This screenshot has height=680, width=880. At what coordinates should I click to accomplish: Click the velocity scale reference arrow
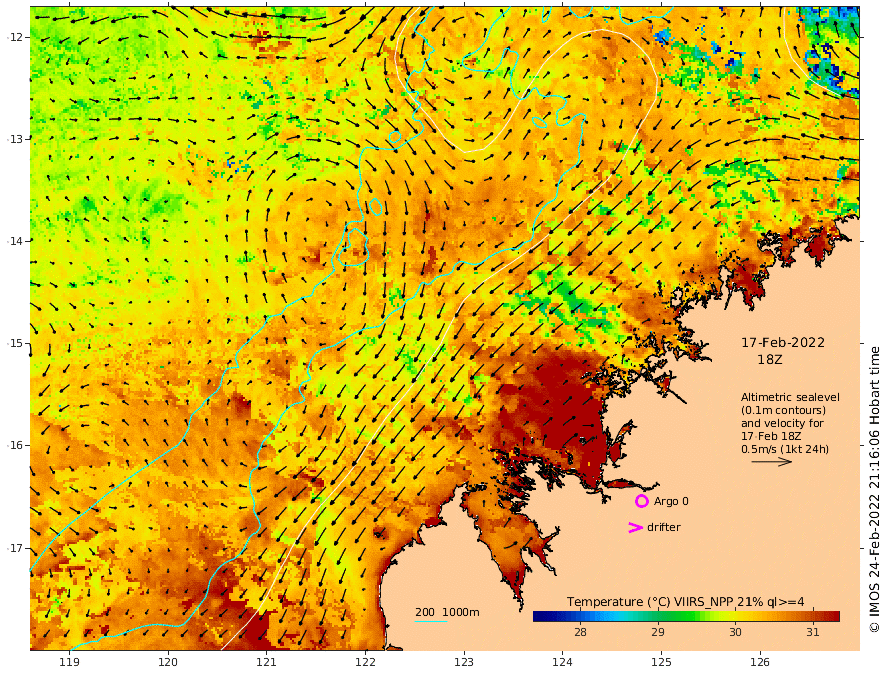(772, 462)
